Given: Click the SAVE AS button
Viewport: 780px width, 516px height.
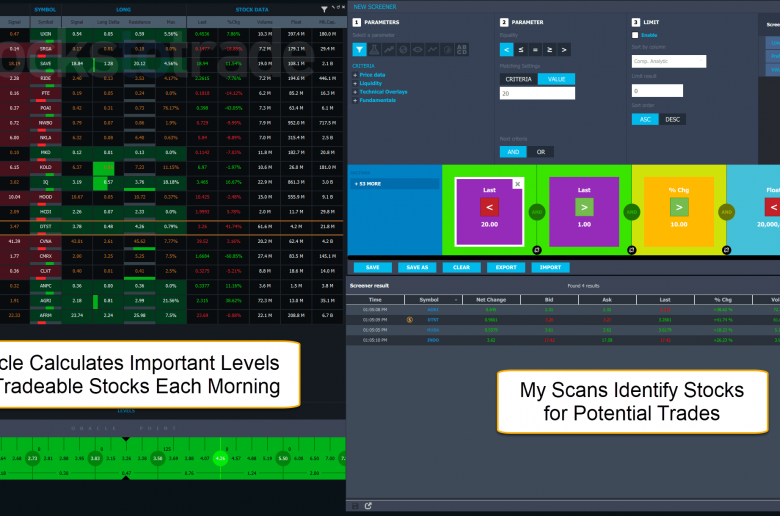Looking at the screenshot, I should pyautogui.click(x=413, y=268).
